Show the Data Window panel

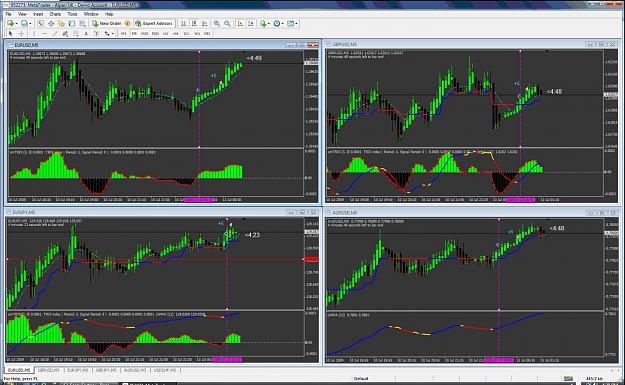point(51,24)
